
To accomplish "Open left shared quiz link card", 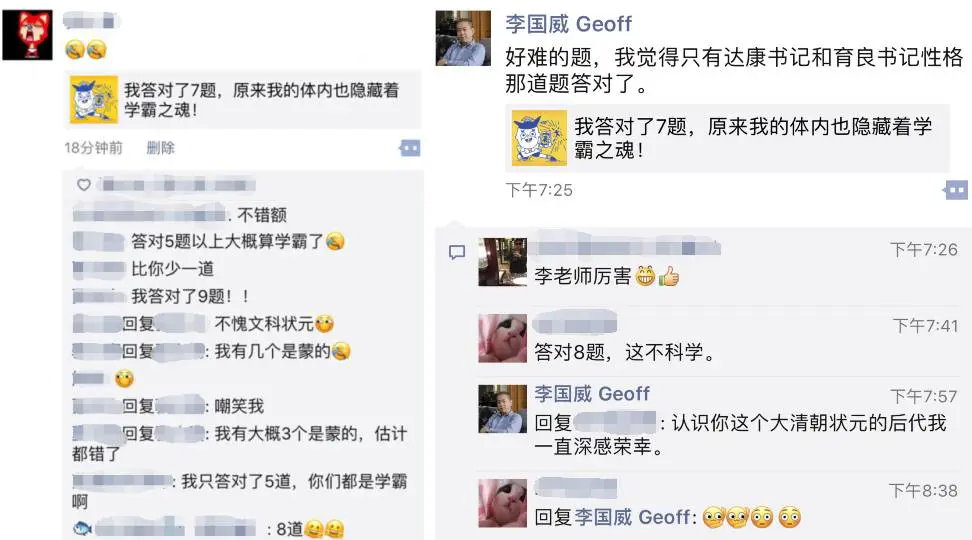I will [244, 100].
